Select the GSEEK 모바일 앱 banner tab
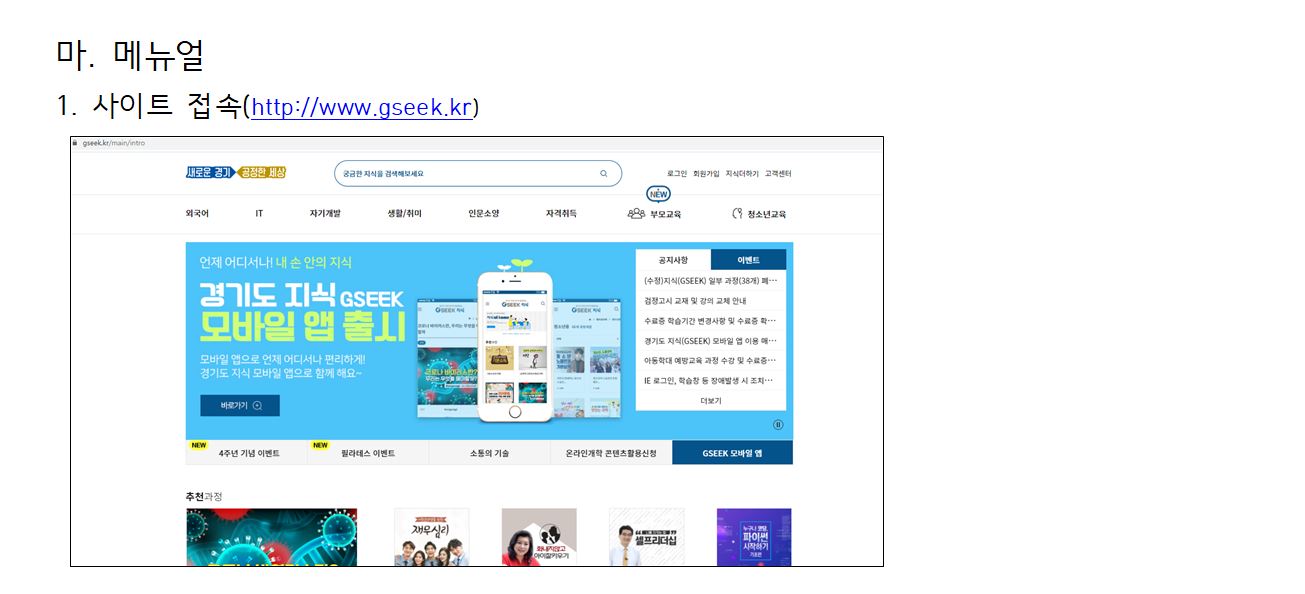 coord(732,453)
